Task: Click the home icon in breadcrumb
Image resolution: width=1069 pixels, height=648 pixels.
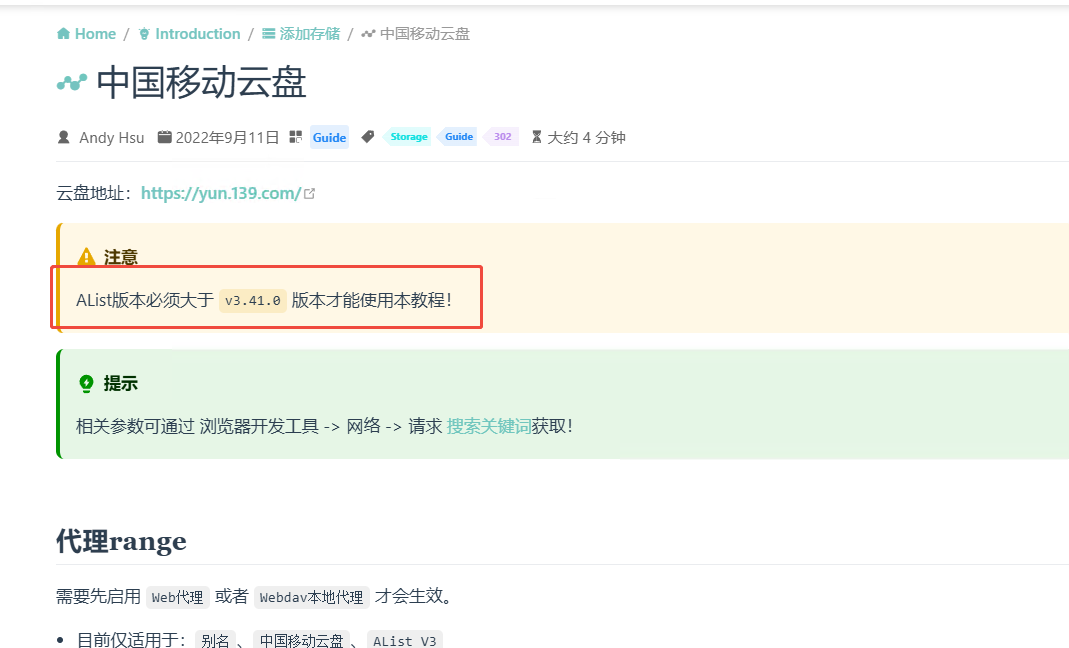Action: coord(63,33)
